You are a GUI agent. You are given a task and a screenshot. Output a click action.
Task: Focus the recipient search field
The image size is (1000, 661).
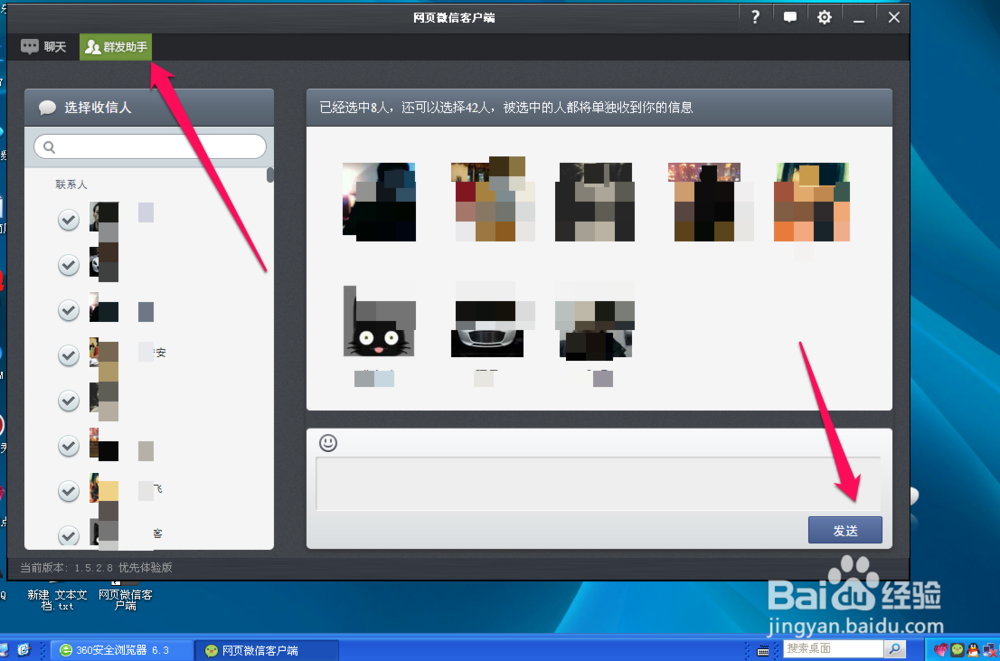pyautogui.click(x=150, y=147)
